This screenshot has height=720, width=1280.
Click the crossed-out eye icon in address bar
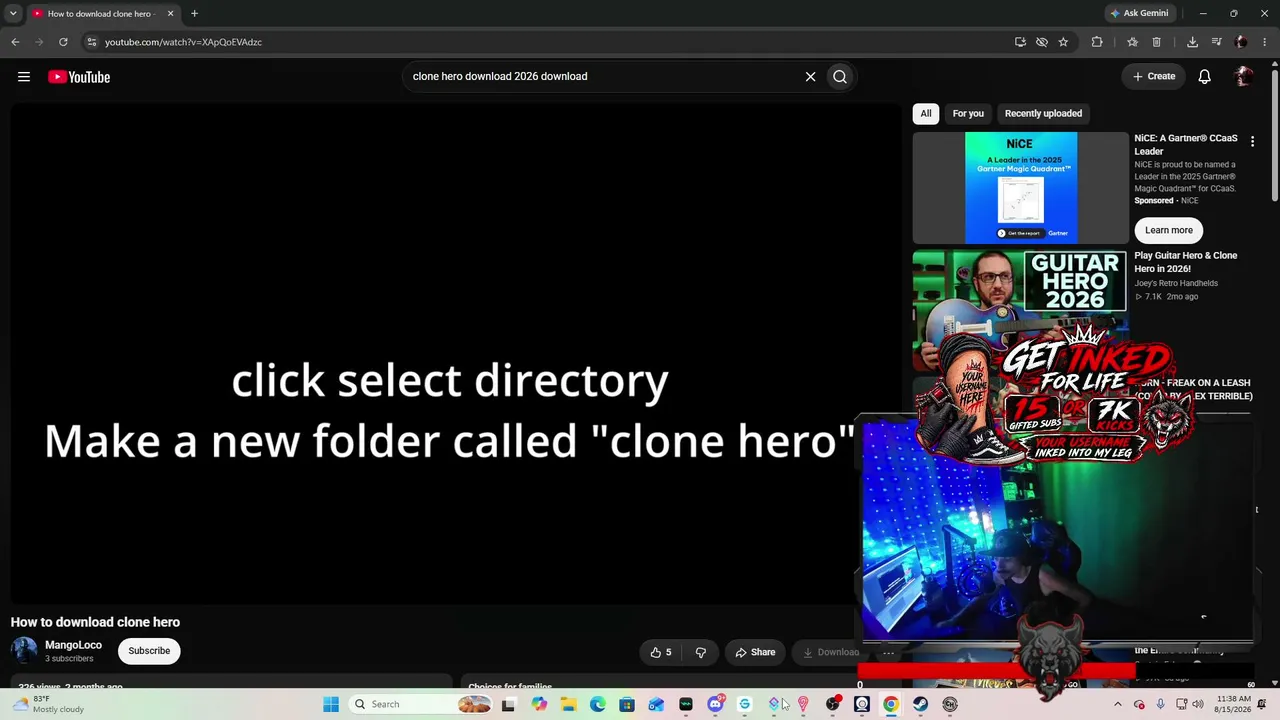point(1042,42)
